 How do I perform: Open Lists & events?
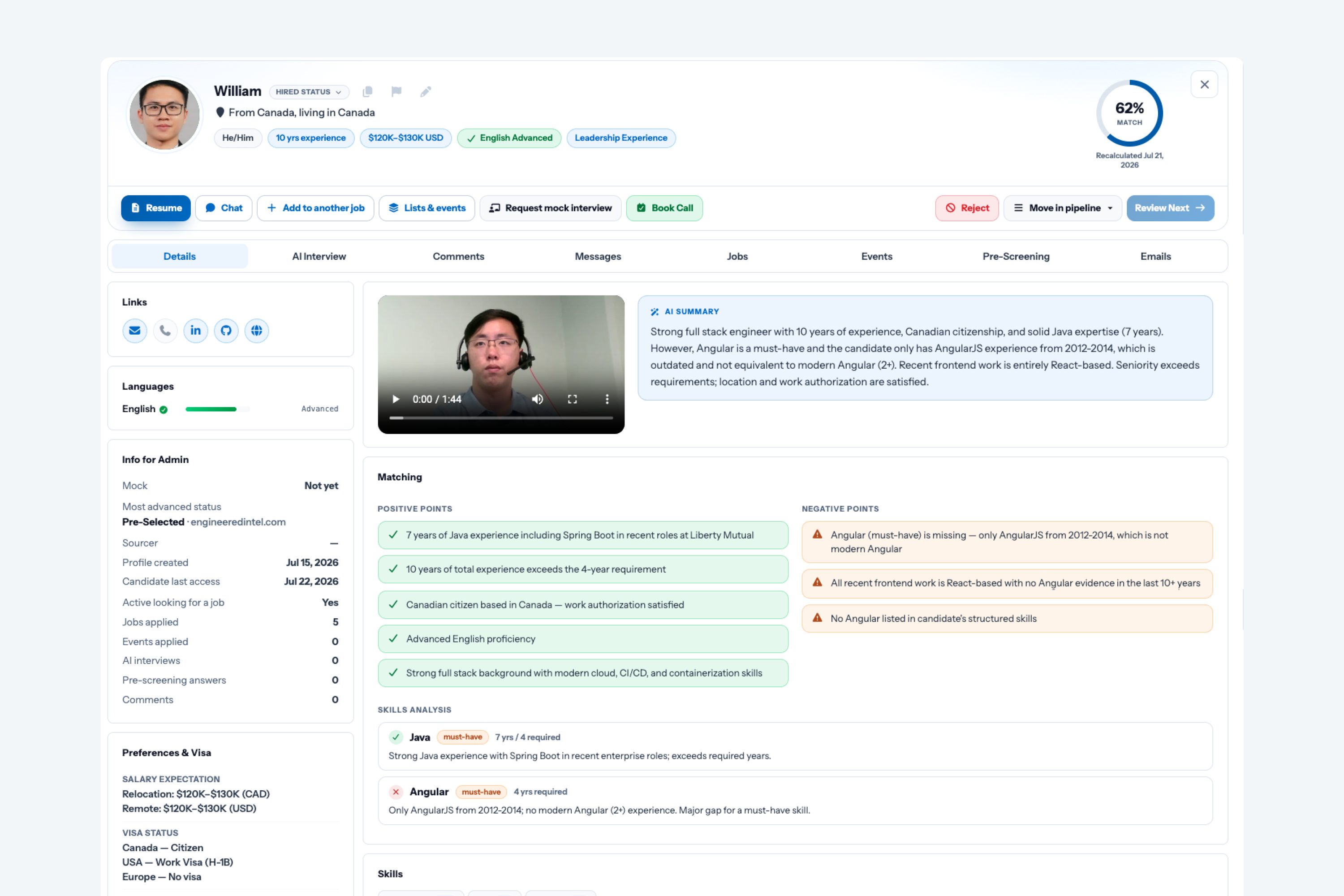[427, 208]
